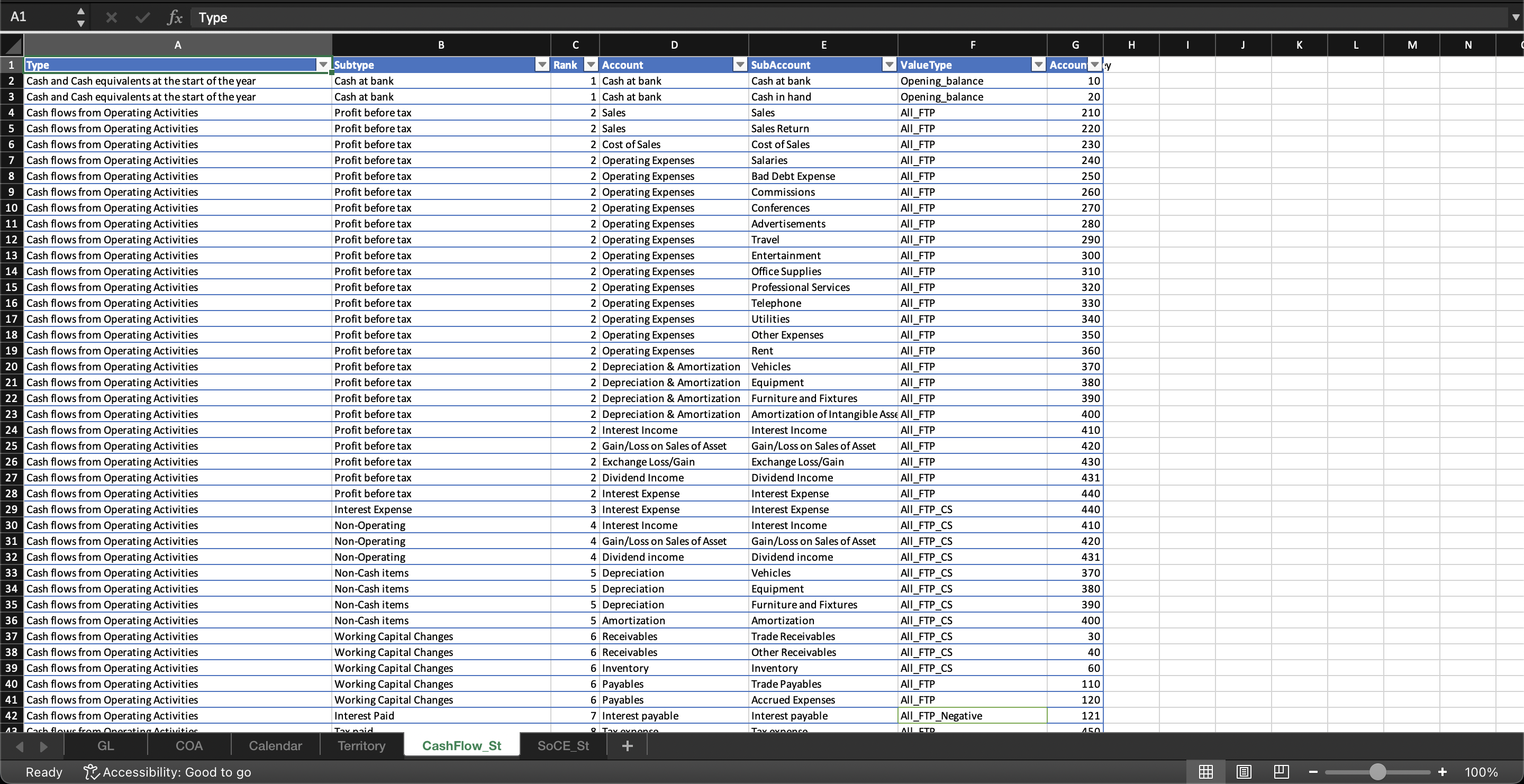Viewport: 1524px width, 784px height.
Task: Select column H header
Action: (x=1131, y=45)
